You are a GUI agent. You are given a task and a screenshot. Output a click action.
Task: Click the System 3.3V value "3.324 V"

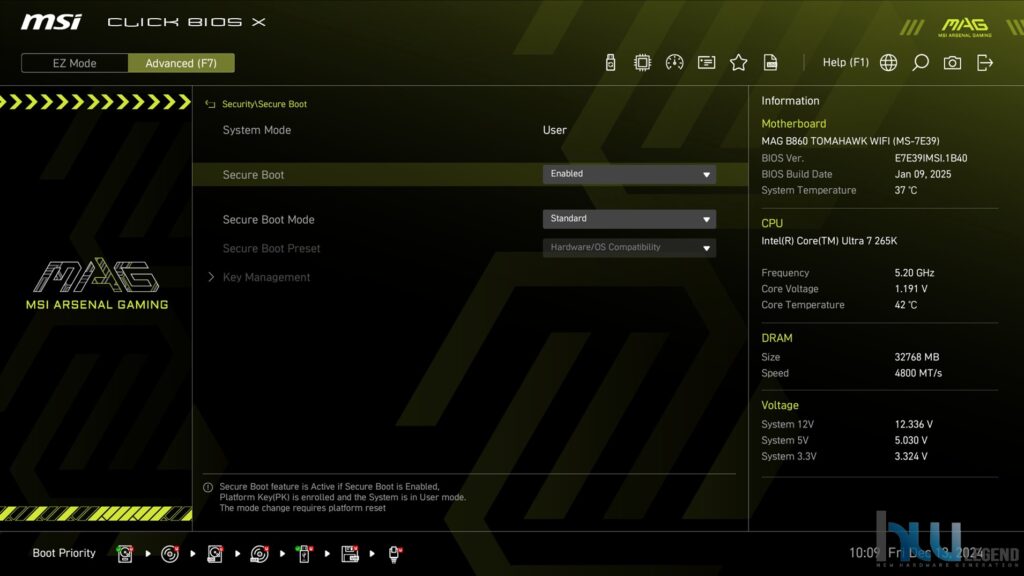(911, 456)
